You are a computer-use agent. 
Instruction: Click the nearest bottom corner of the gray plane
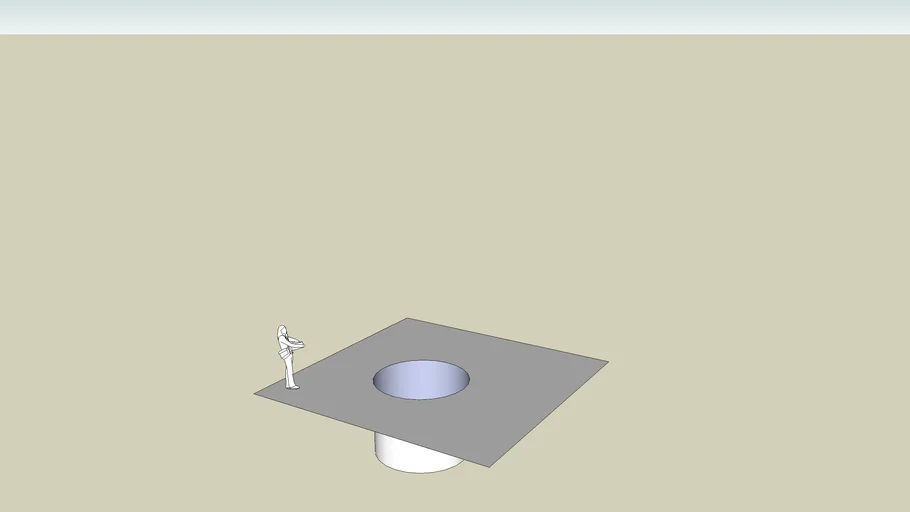pos(489,466)
